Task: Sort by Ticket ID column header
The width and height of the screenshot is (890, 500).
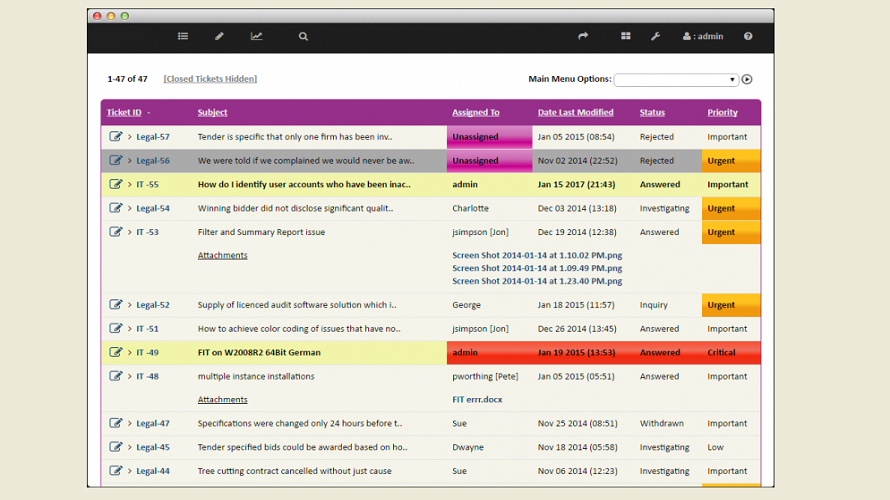Action: [124, 112]
